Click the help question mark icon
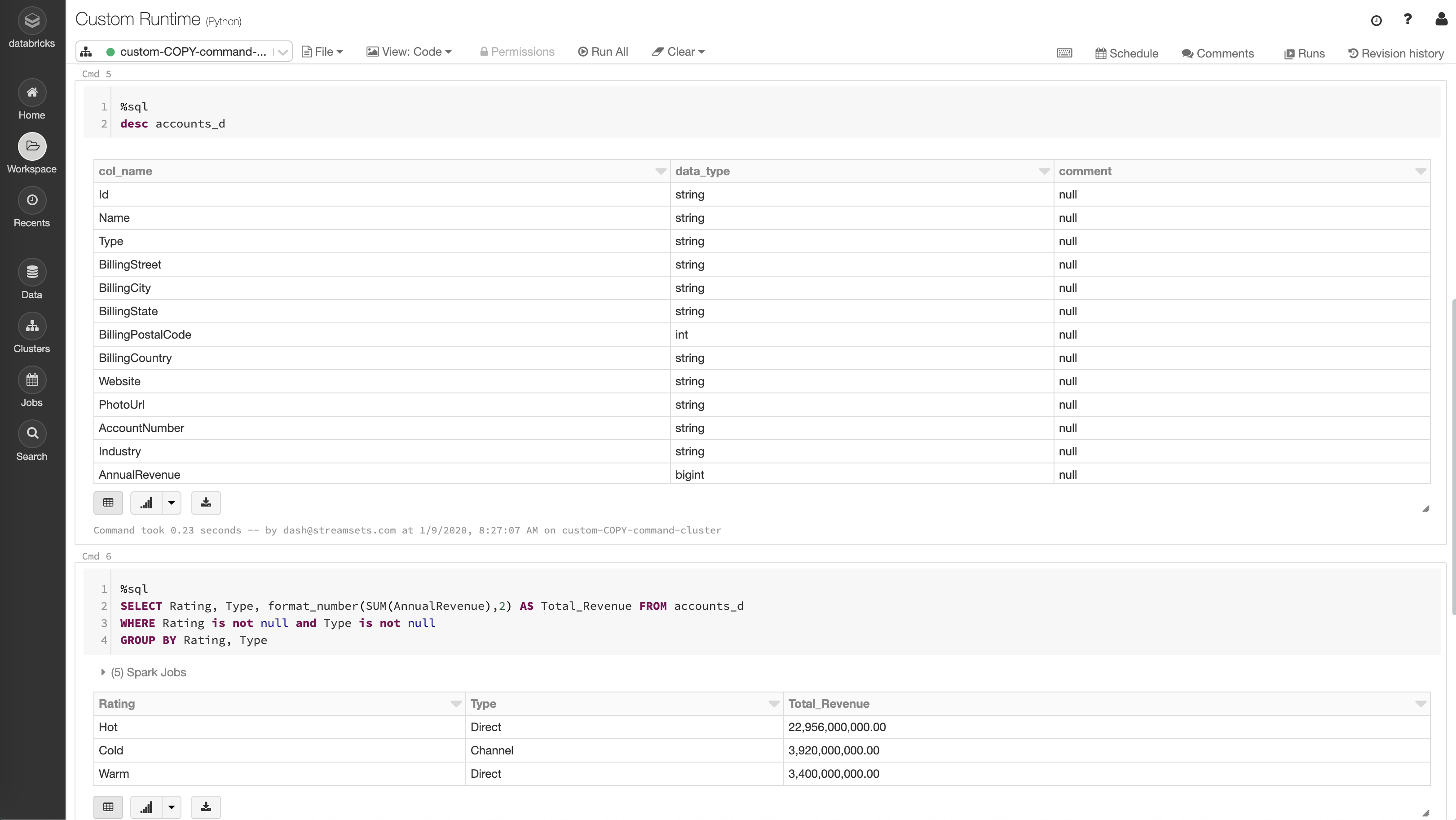Image resolution: width=1456 pixels, height=820 pixels. point(1407,20)
